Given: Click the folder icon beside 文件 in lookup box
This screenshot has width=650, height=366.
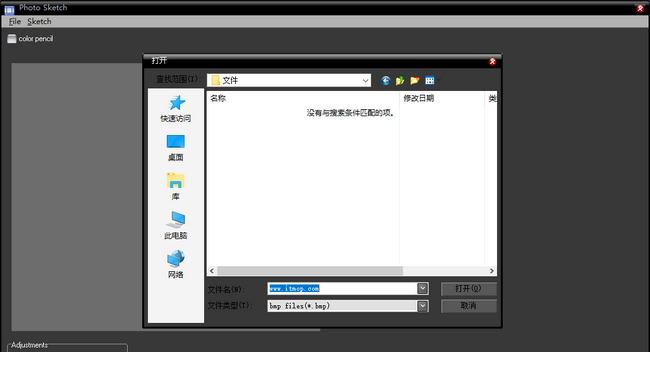Looking at the screenshot, I should click(x=215, y=80).
